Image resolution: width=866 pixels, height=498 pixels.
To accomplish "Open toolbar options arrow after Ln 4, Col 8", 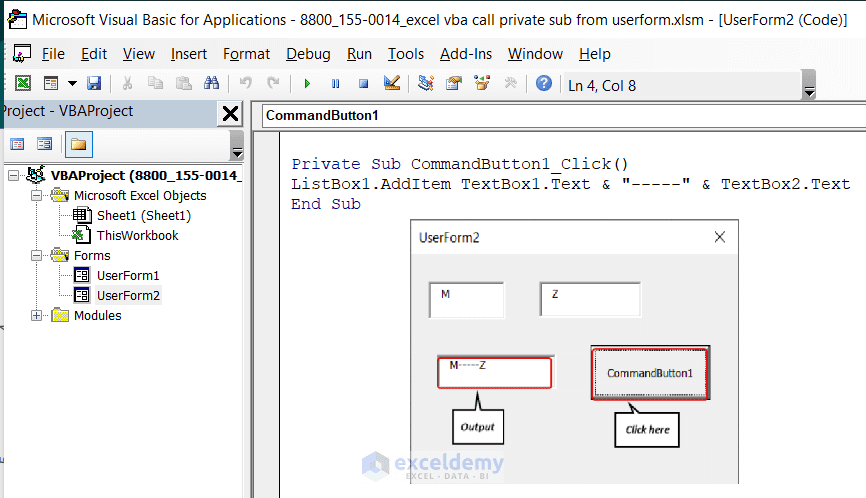I will tap(809, 86).
